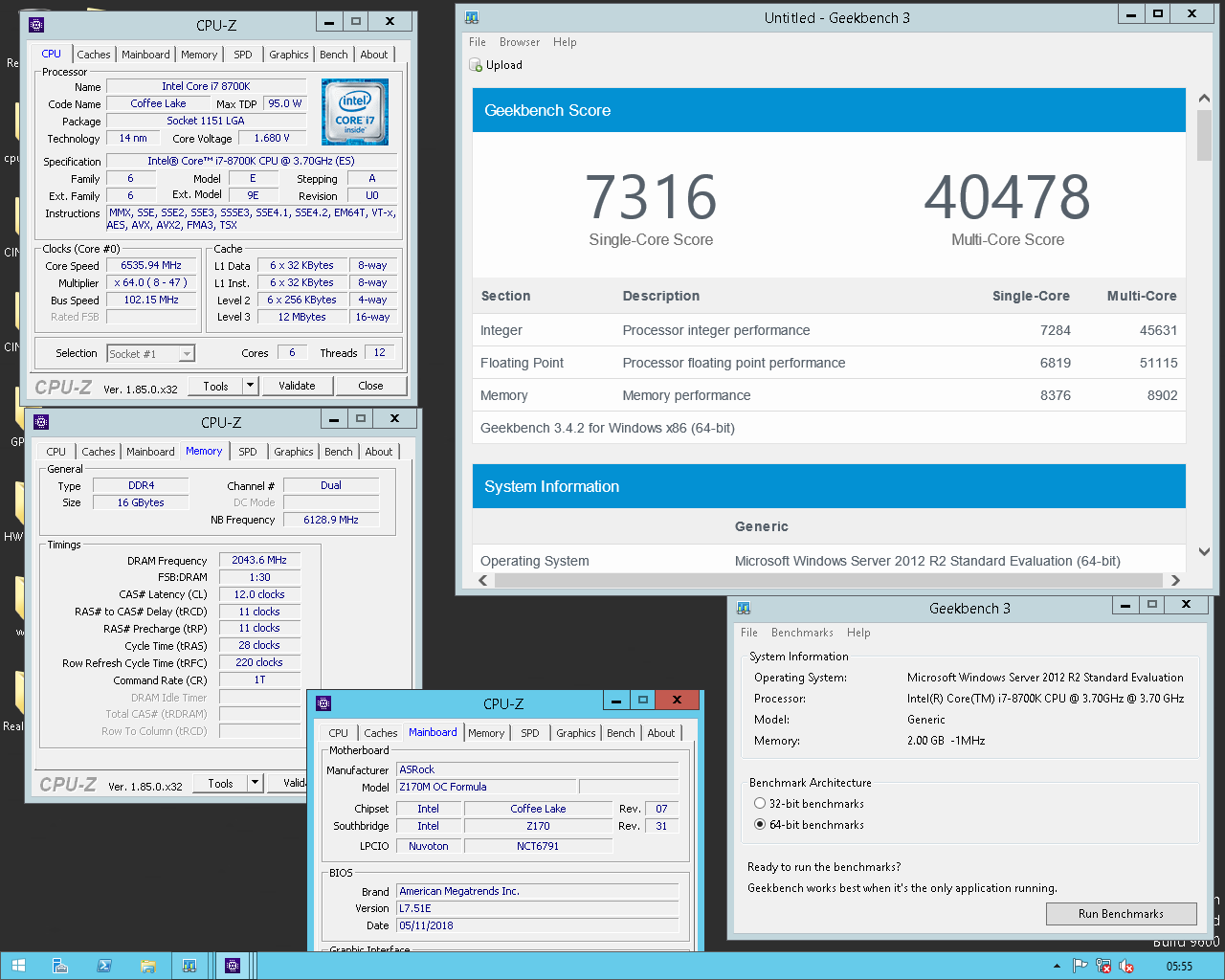
Task: Click the Upload icon in Geekbench results
Action: pos(476,65)
